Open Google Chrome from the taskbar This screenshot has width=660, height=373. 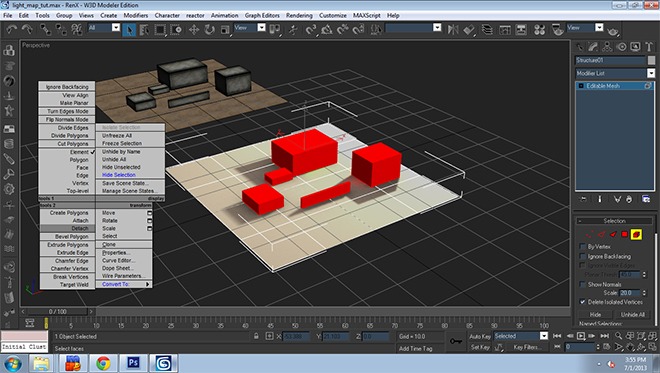pyautogui.click(x=103, y=363)
